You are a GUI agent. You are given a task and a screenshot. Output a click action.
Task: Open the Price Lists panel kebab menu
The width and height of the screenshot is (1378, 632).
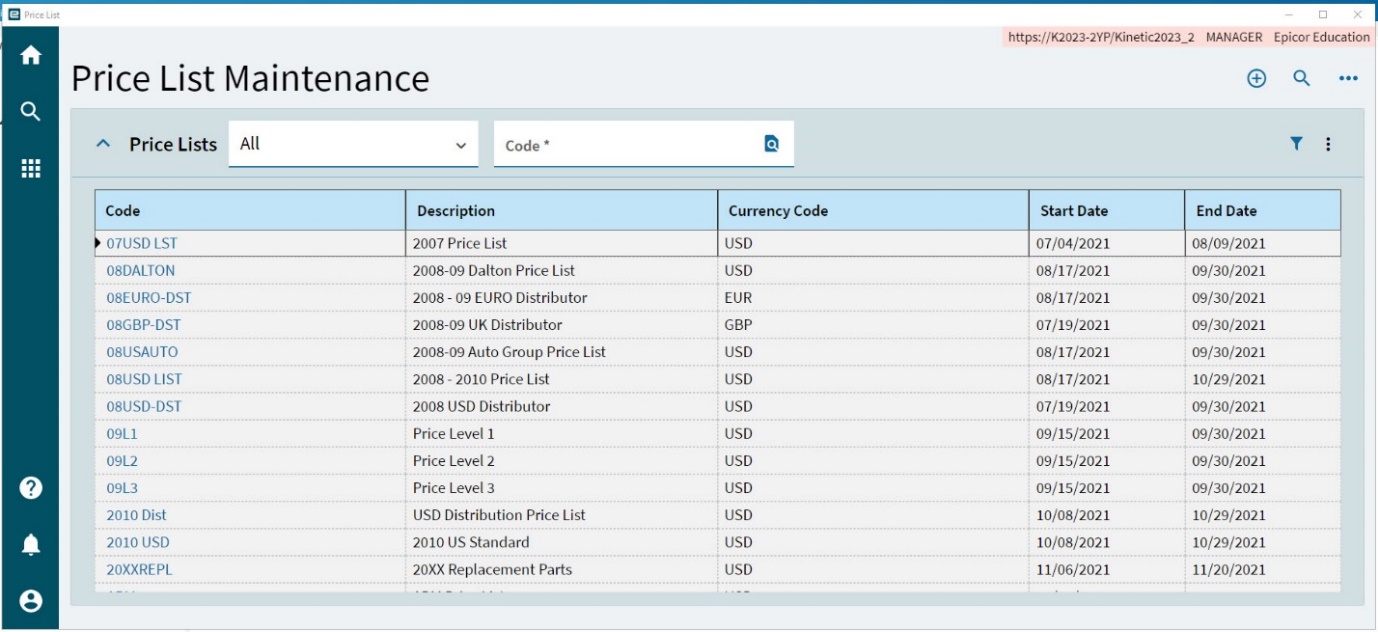(1328, 144)
